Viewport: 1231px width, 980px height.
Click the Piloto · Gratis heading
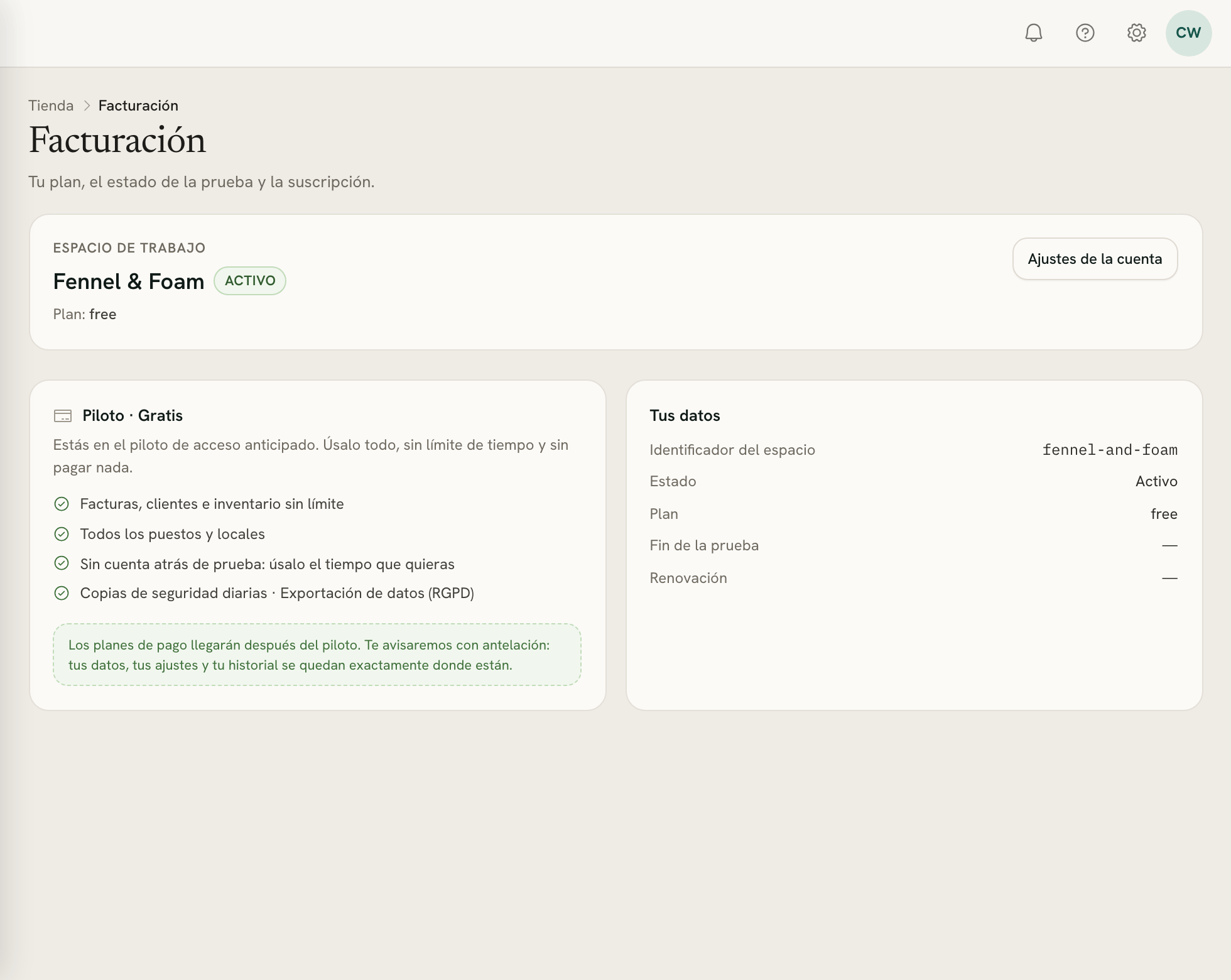(x=133, y=416)
